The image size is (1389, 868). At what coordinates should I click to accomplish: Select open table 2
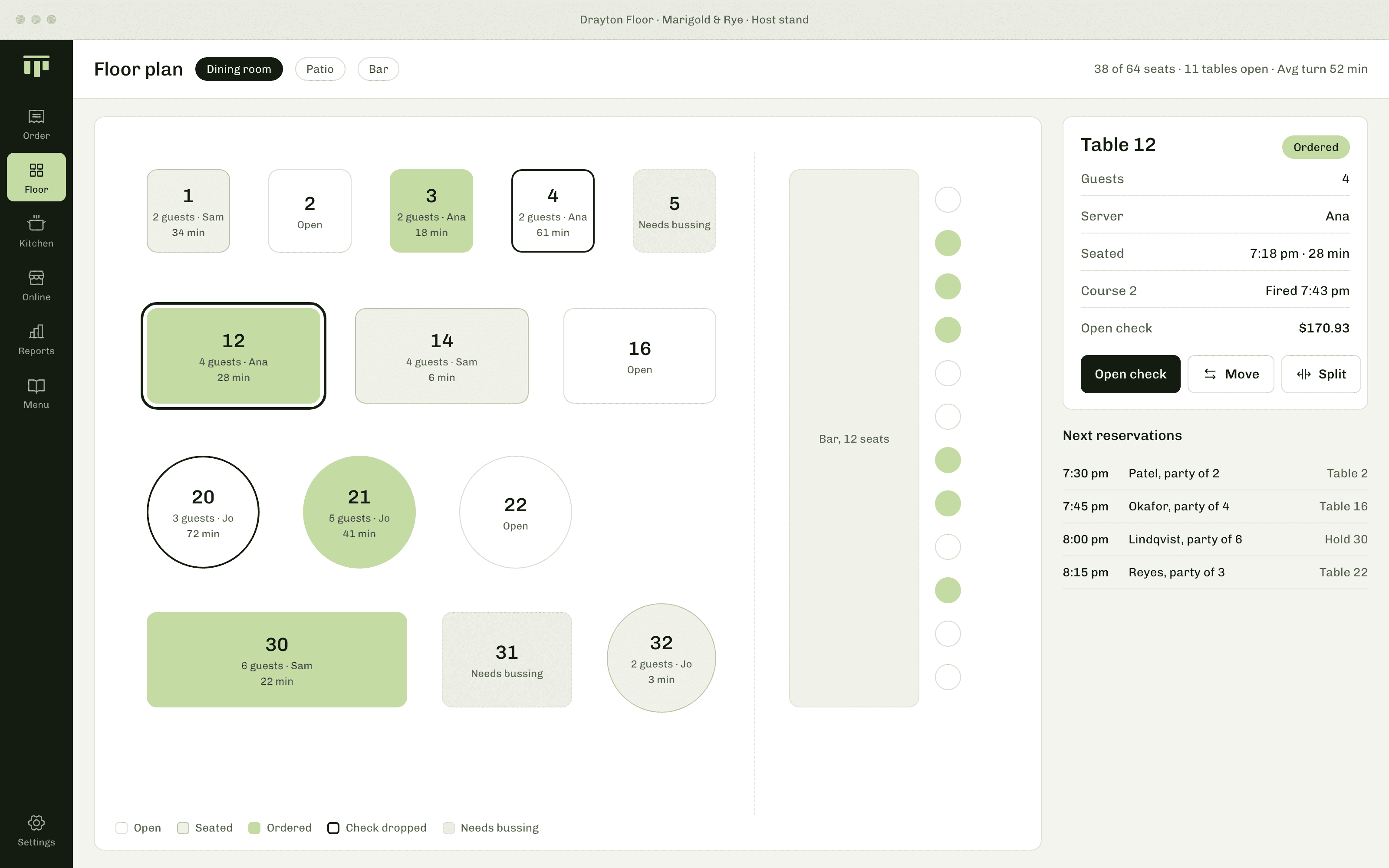(x=309, y=210)
